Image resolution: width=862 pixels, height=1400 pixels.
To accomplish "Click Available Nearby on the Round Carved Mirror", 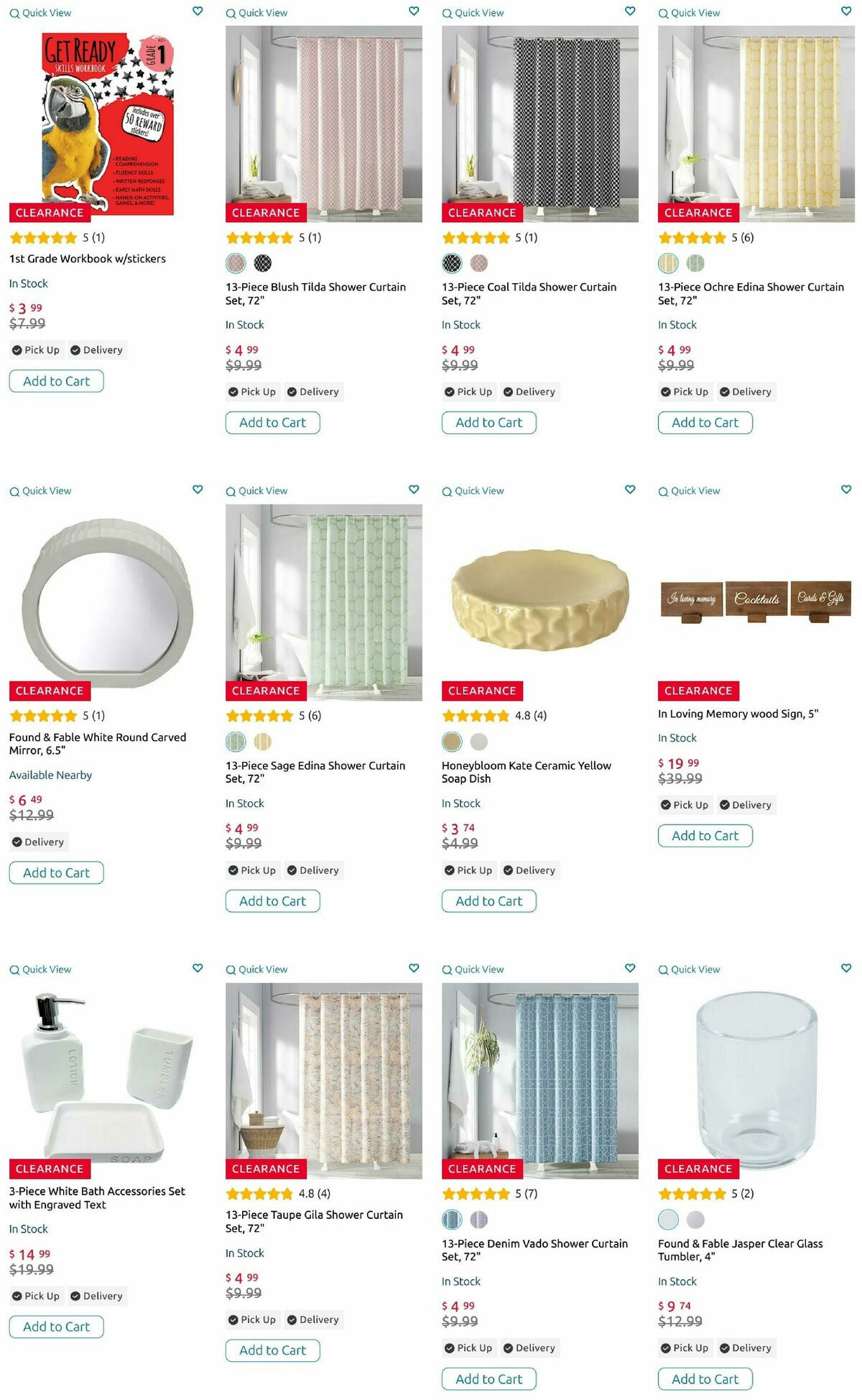I will 50,775.
